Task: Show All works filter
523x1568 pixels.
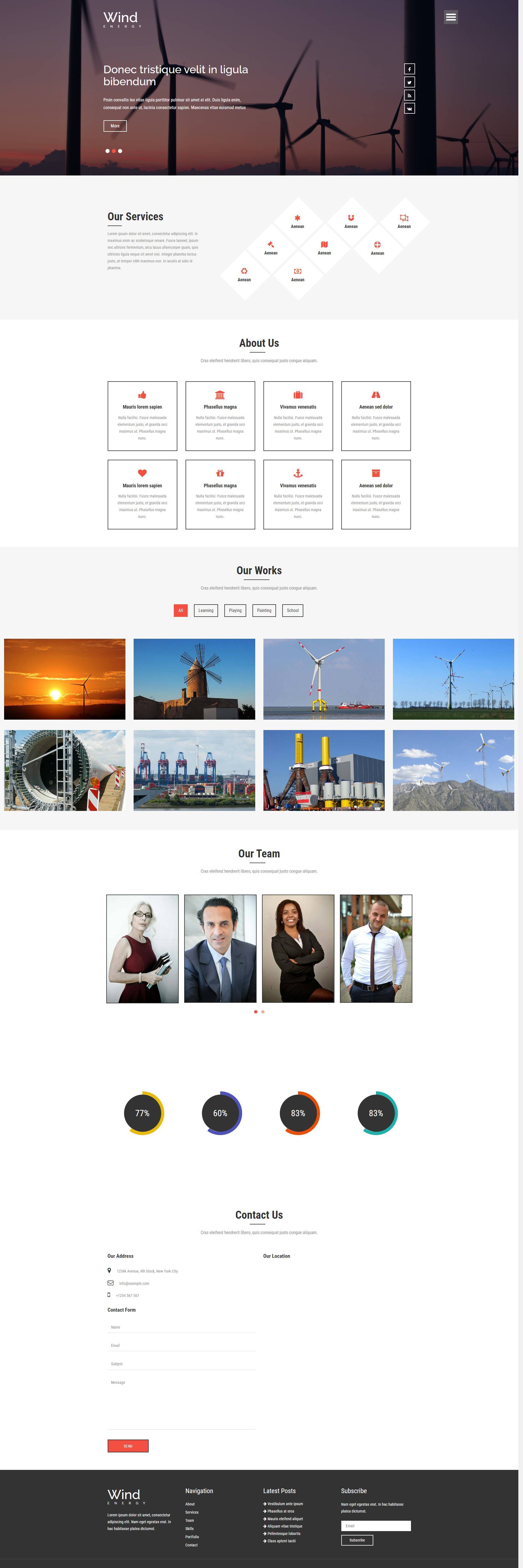Action: [x=180, y=611]
